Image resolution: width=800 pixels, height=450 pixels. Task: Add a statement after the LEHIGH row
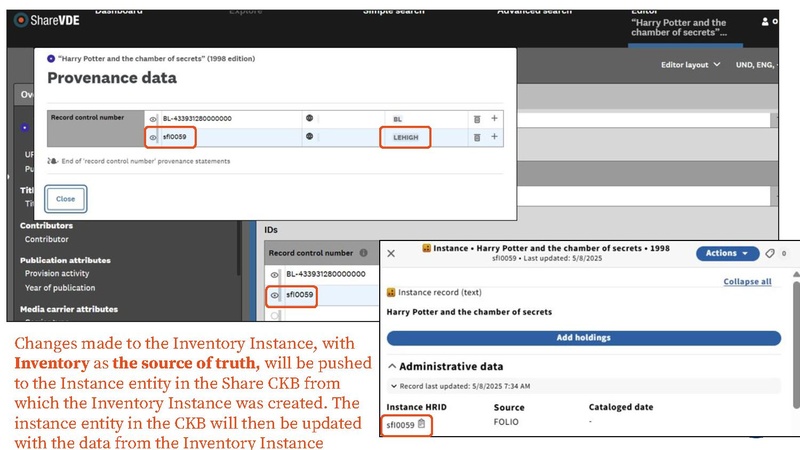click(494, 136)
